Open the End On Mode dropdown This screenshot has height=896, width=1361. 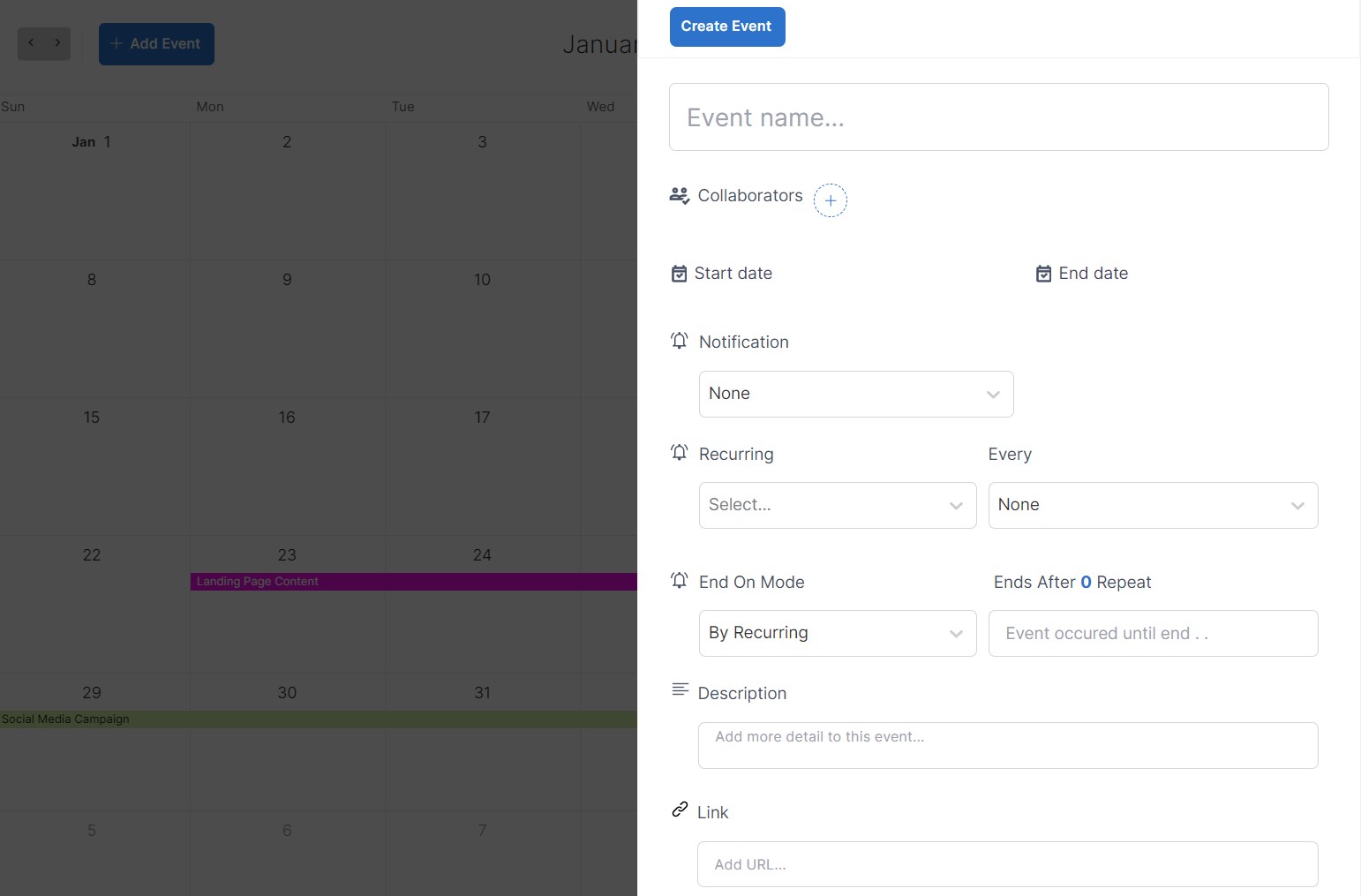pyautogui.click(x=838, y=633)
